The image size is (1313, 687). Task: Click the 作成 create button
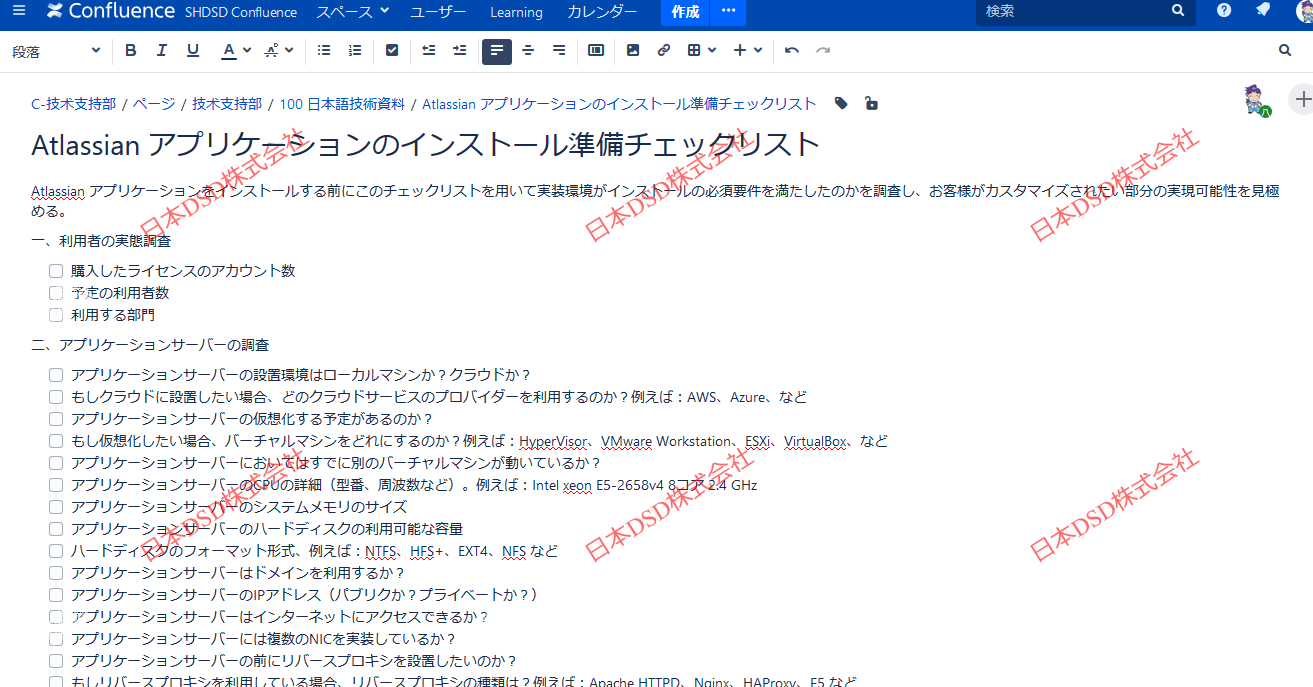click(685, 11)
